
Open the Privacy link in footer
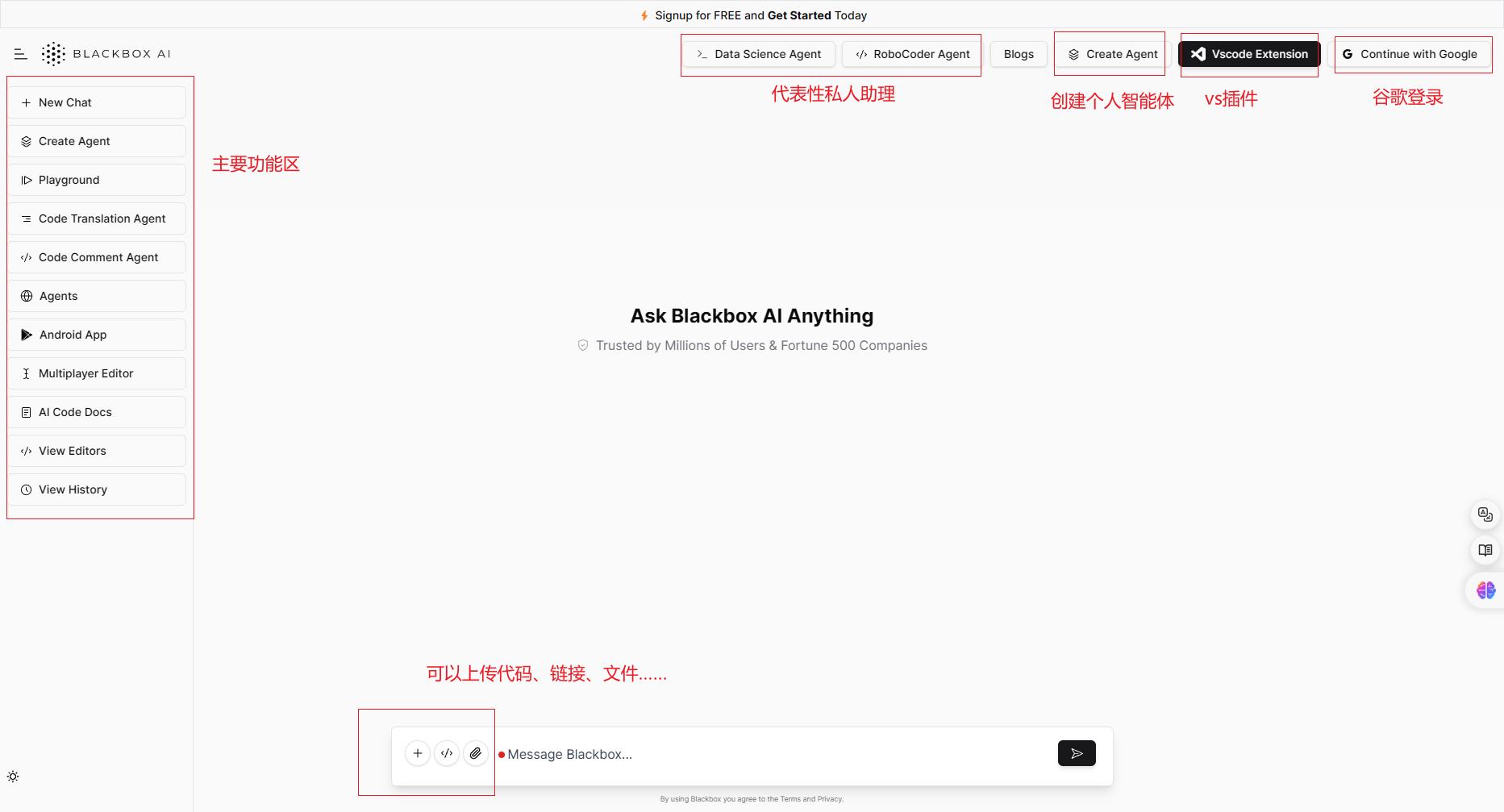[830, 799]
